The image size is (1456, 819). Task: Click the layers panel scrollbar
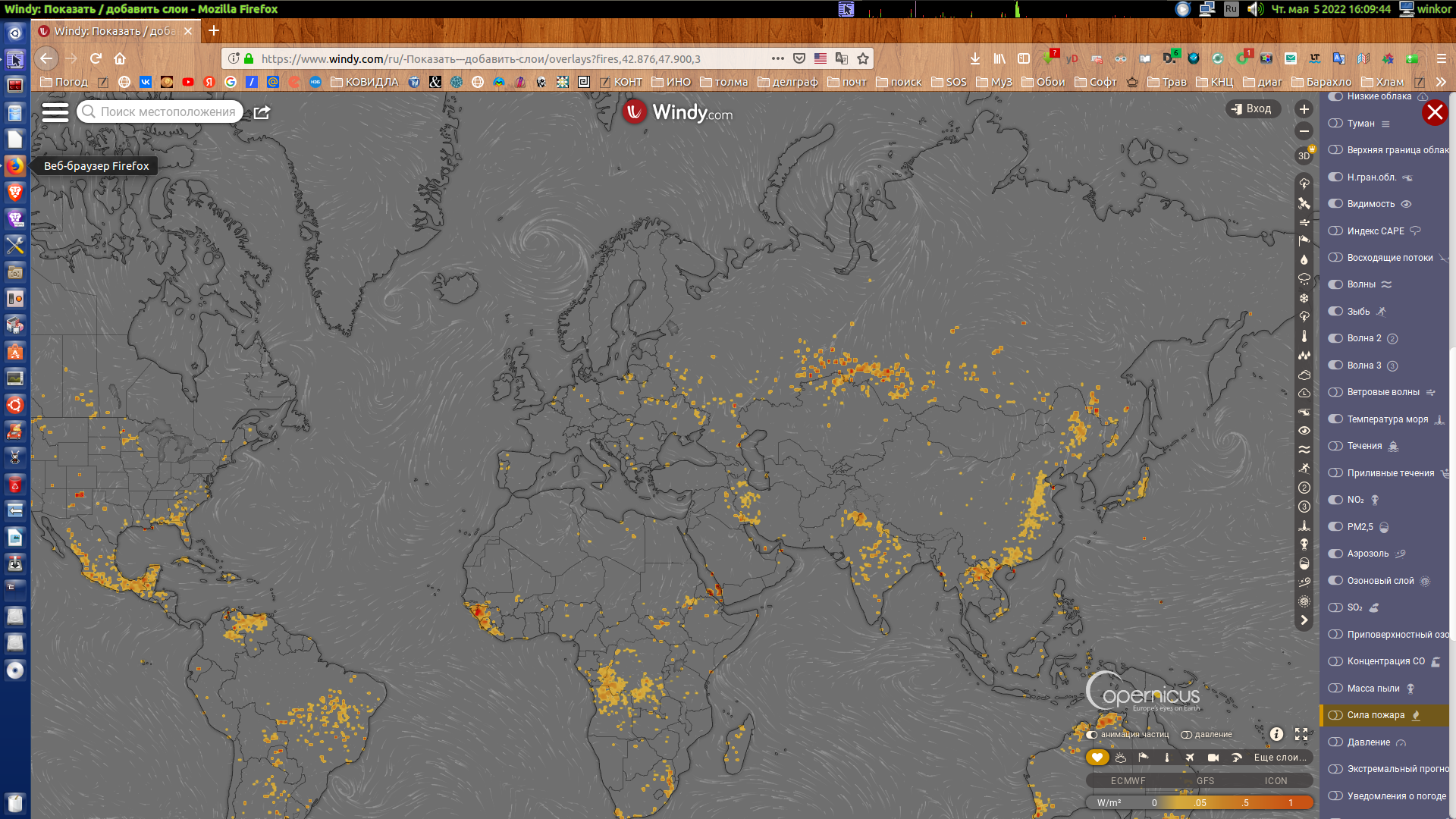[1452, 493]
